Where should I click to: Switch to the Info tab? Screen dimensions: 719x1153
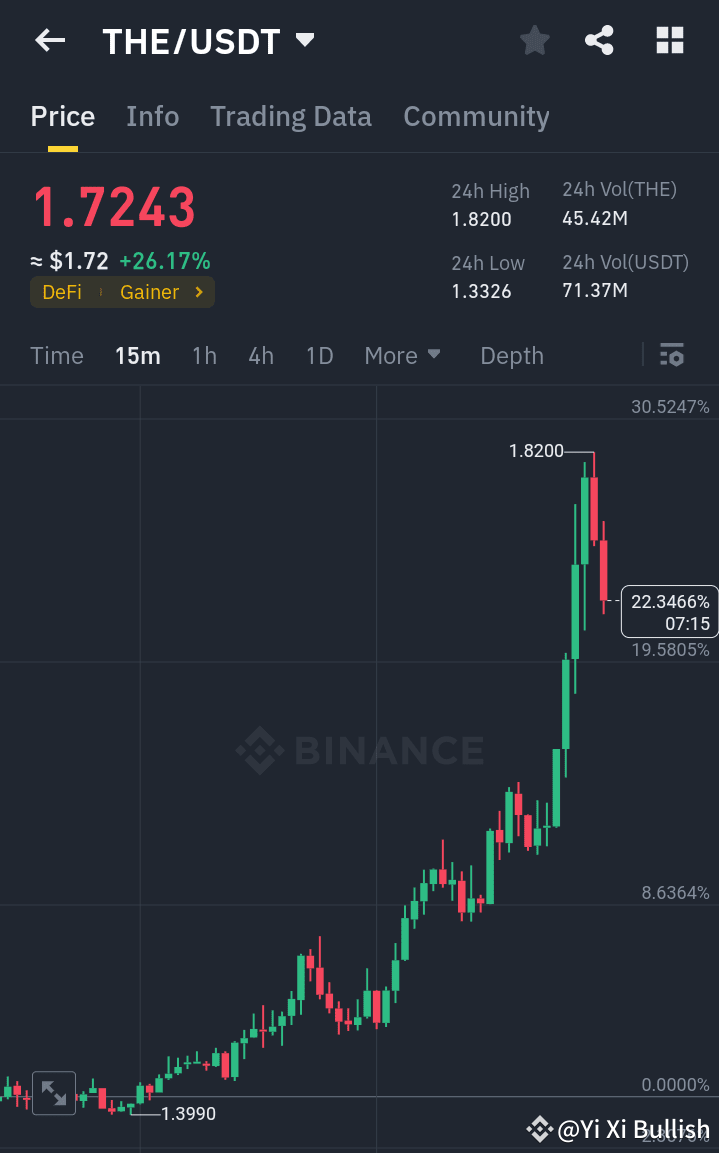(152, 116)
